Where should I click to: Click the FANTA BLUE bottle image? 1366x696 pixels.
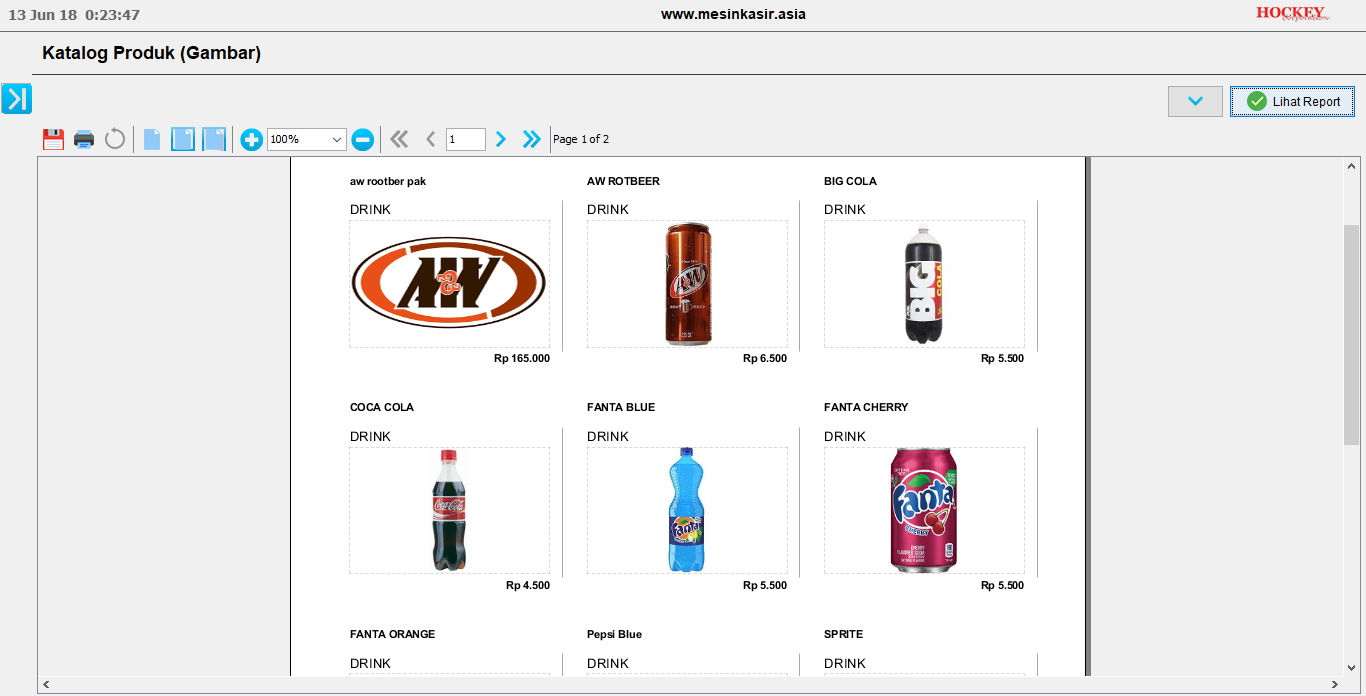(x=687, y=510)
